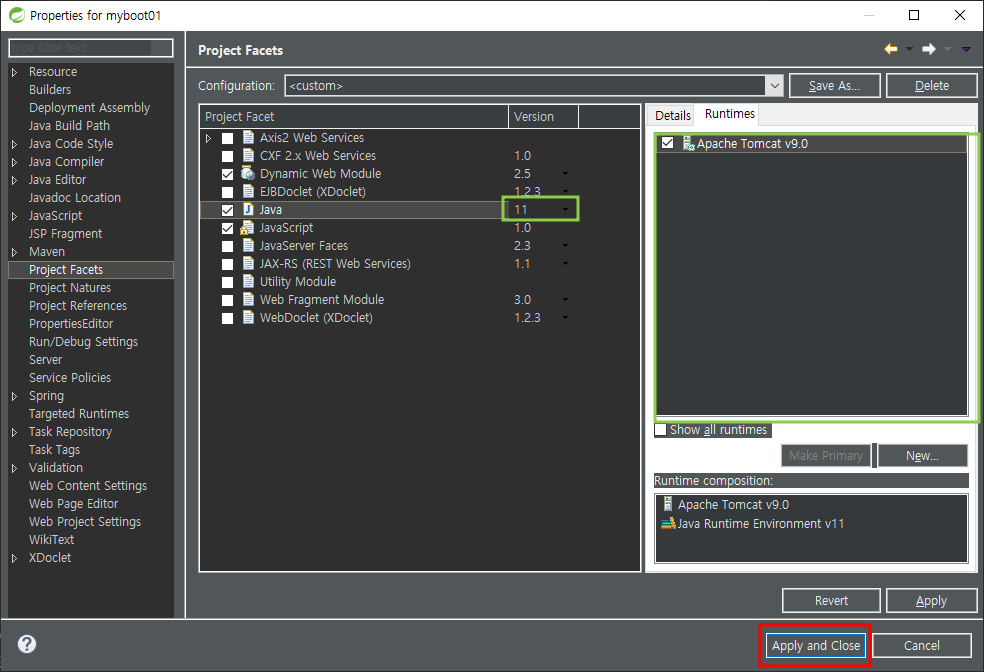Viewport: 984px width, 672px height.
Task: Expand the Axis2 Web Services facet
Action: pos(208,138)
